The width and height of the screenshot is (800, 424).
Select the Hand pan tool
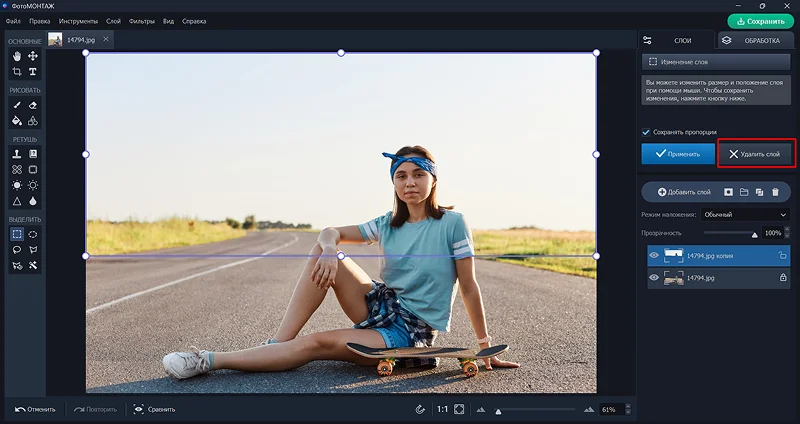tap(17, 56)
